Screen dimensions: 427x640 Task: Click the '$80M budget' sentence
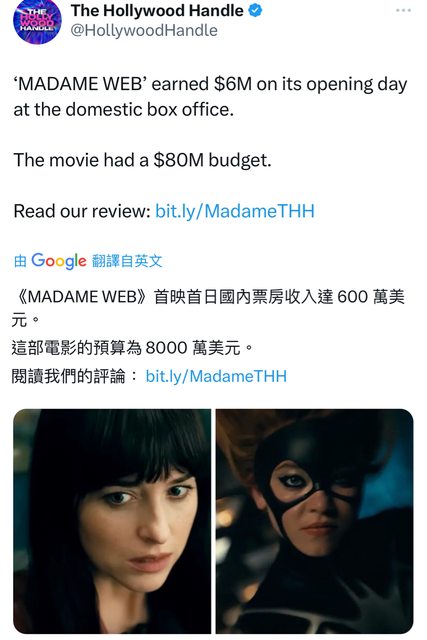point(142,160)
